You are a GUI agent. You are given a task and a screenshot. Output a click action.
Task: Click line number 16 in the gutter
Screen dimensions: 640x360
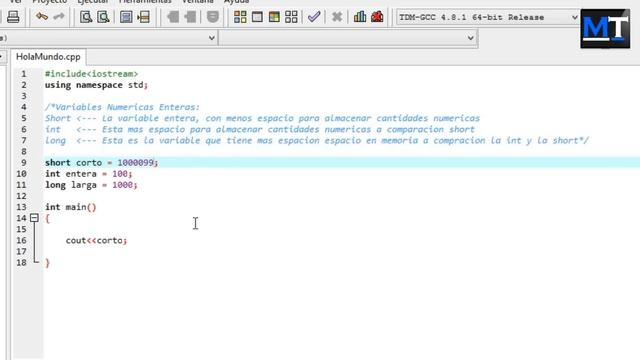(x=21, y=240)
